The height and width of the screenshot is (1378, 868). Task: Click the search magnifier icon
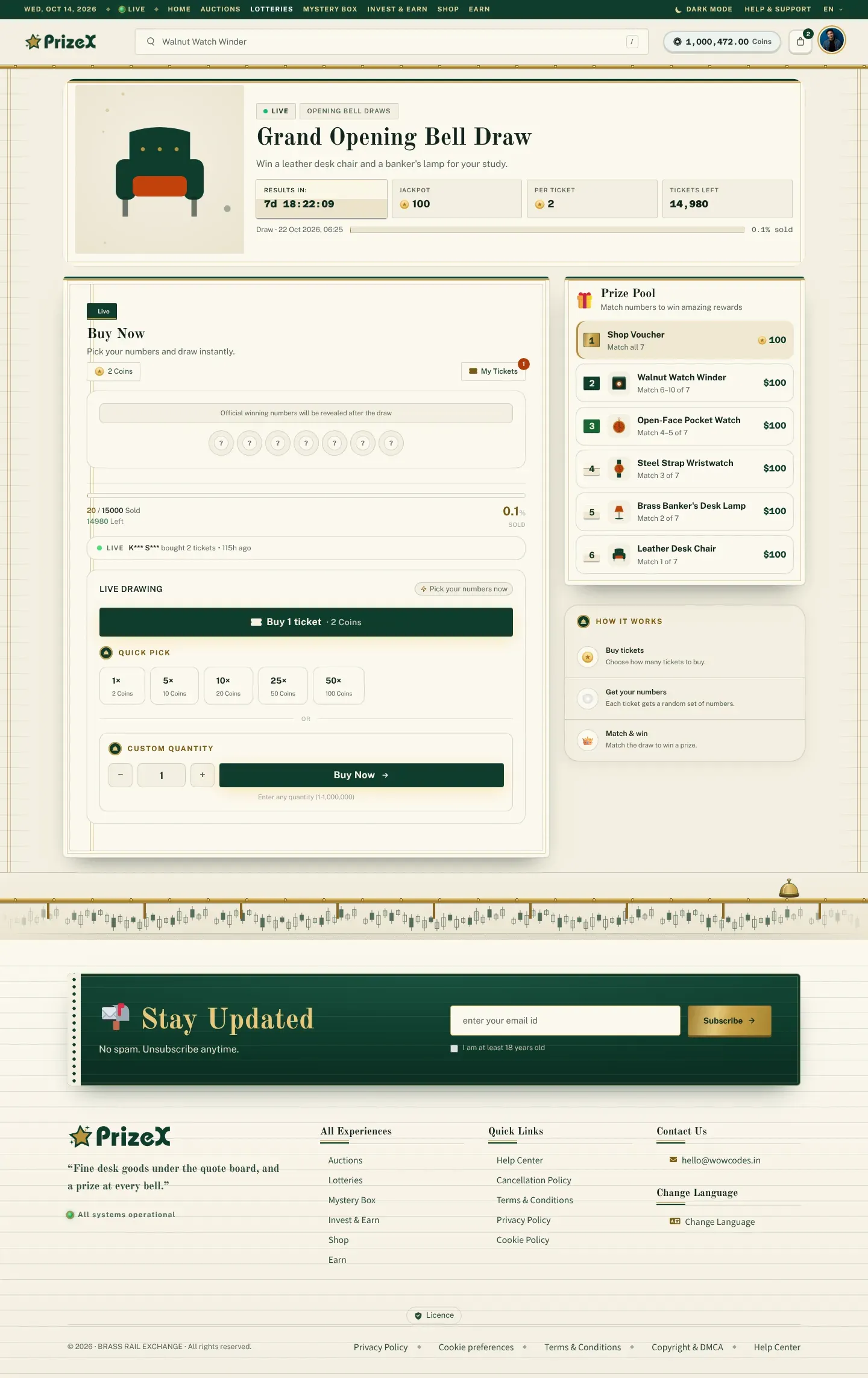(151, 42)
